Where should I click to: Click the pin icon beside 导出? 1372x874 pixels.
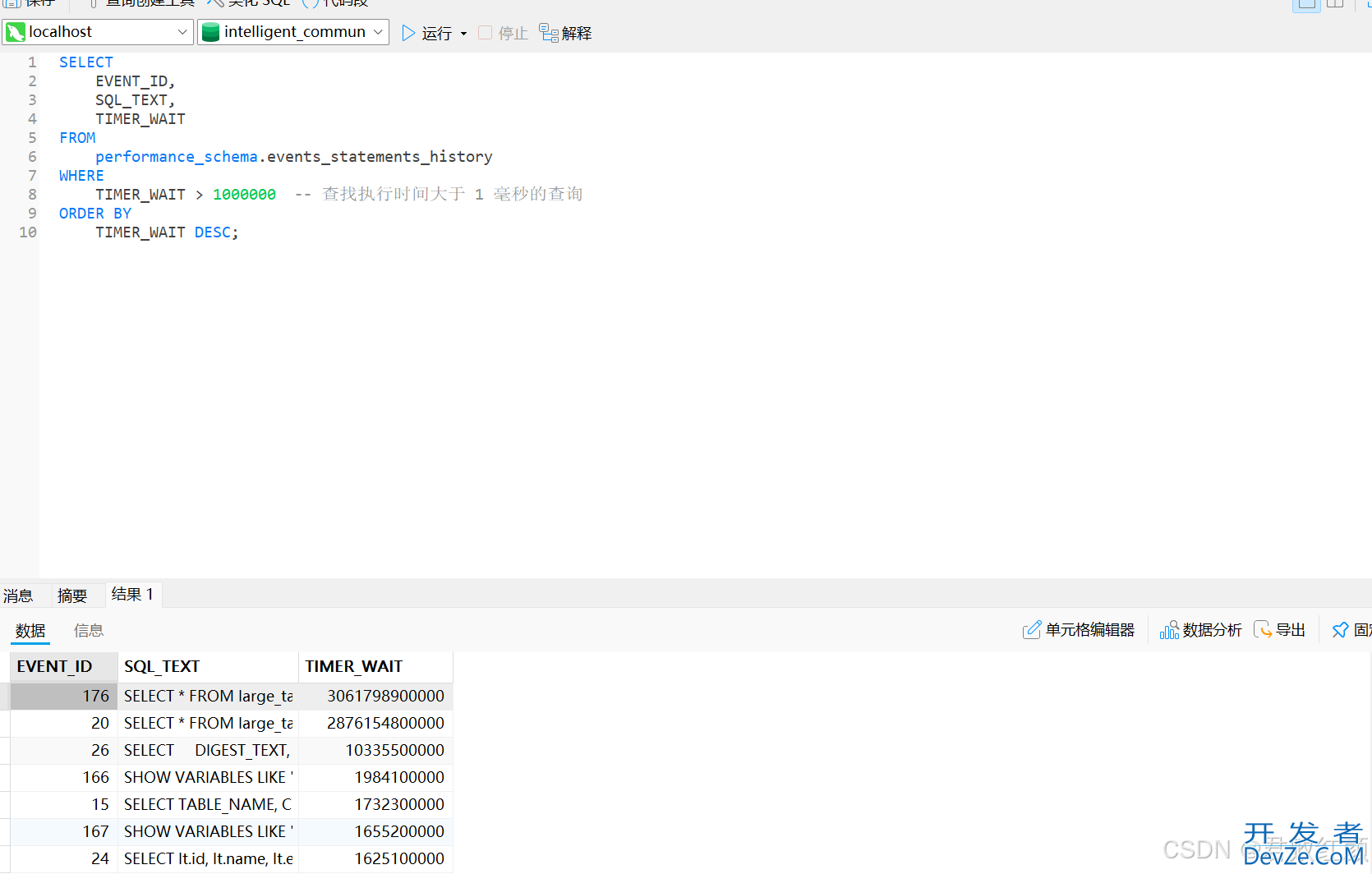point(1340,630)
